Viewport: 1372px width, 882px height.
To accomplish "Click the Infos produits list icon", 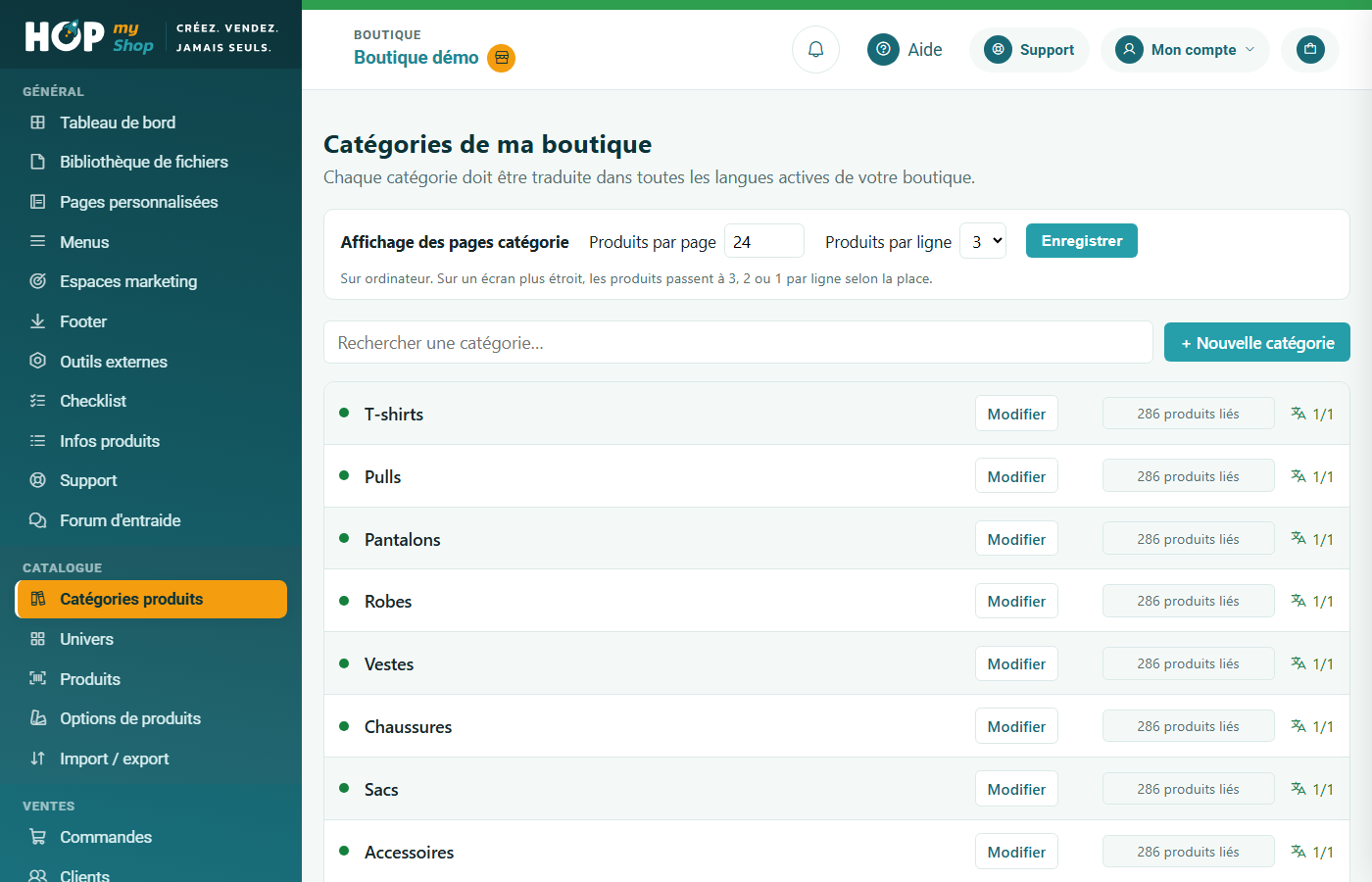I will coord(38,441).
